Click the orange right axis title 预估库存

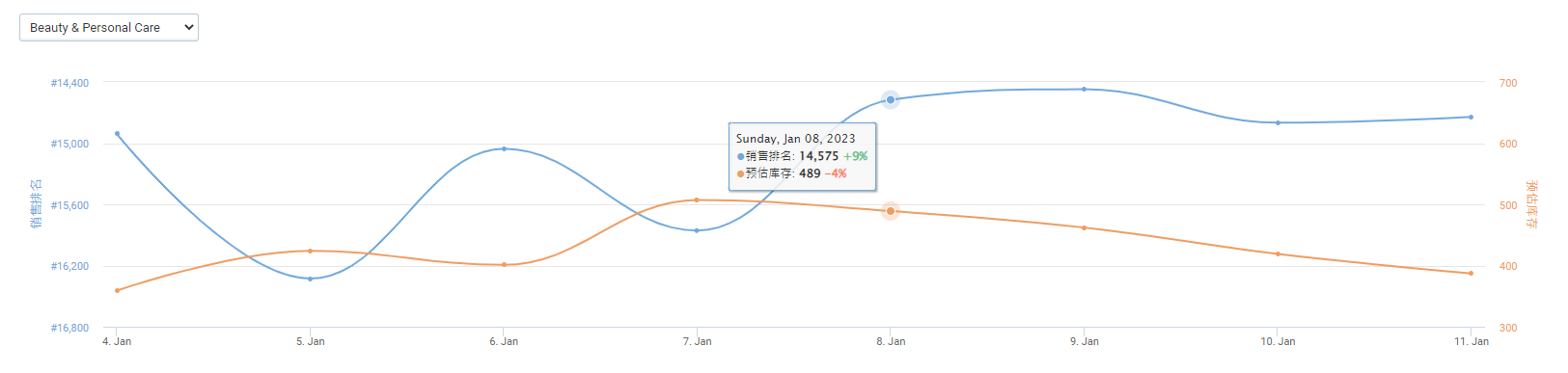coord(1531,204)
